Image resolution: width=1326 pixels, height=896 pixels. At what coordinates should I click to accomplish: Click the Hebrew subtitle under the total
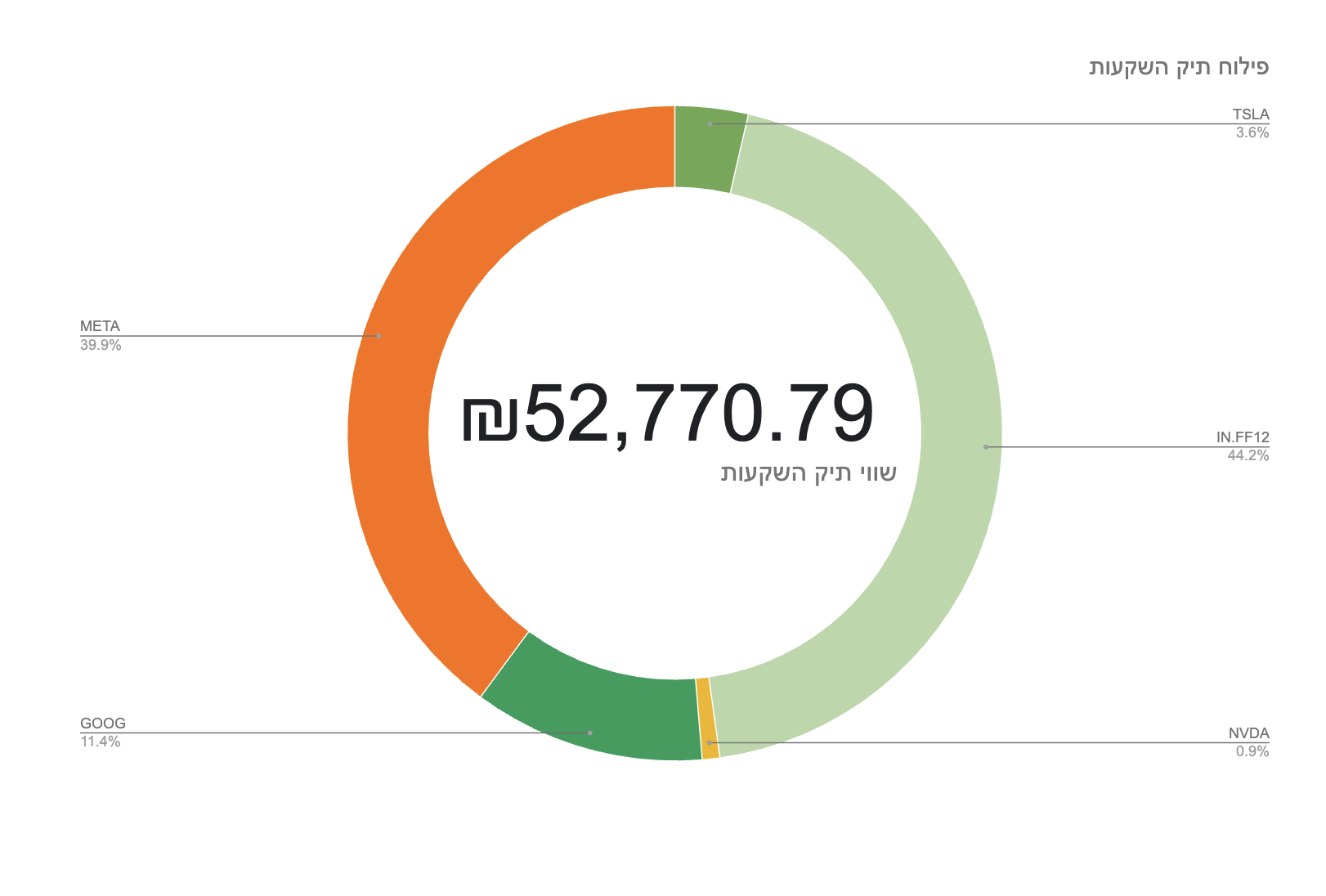coord(809,473)
